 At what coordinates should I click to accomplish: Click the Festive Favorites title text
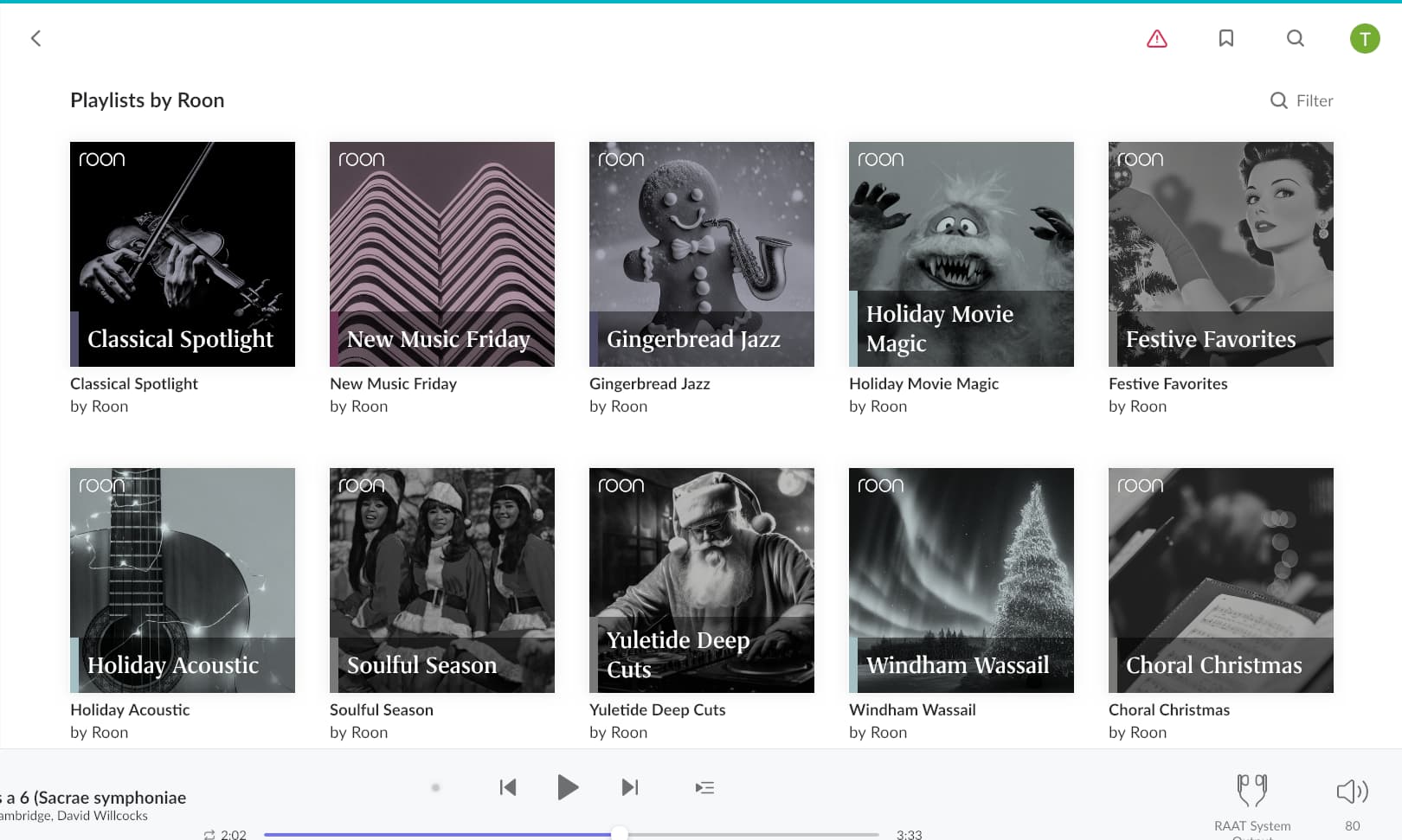point(1168,383)
